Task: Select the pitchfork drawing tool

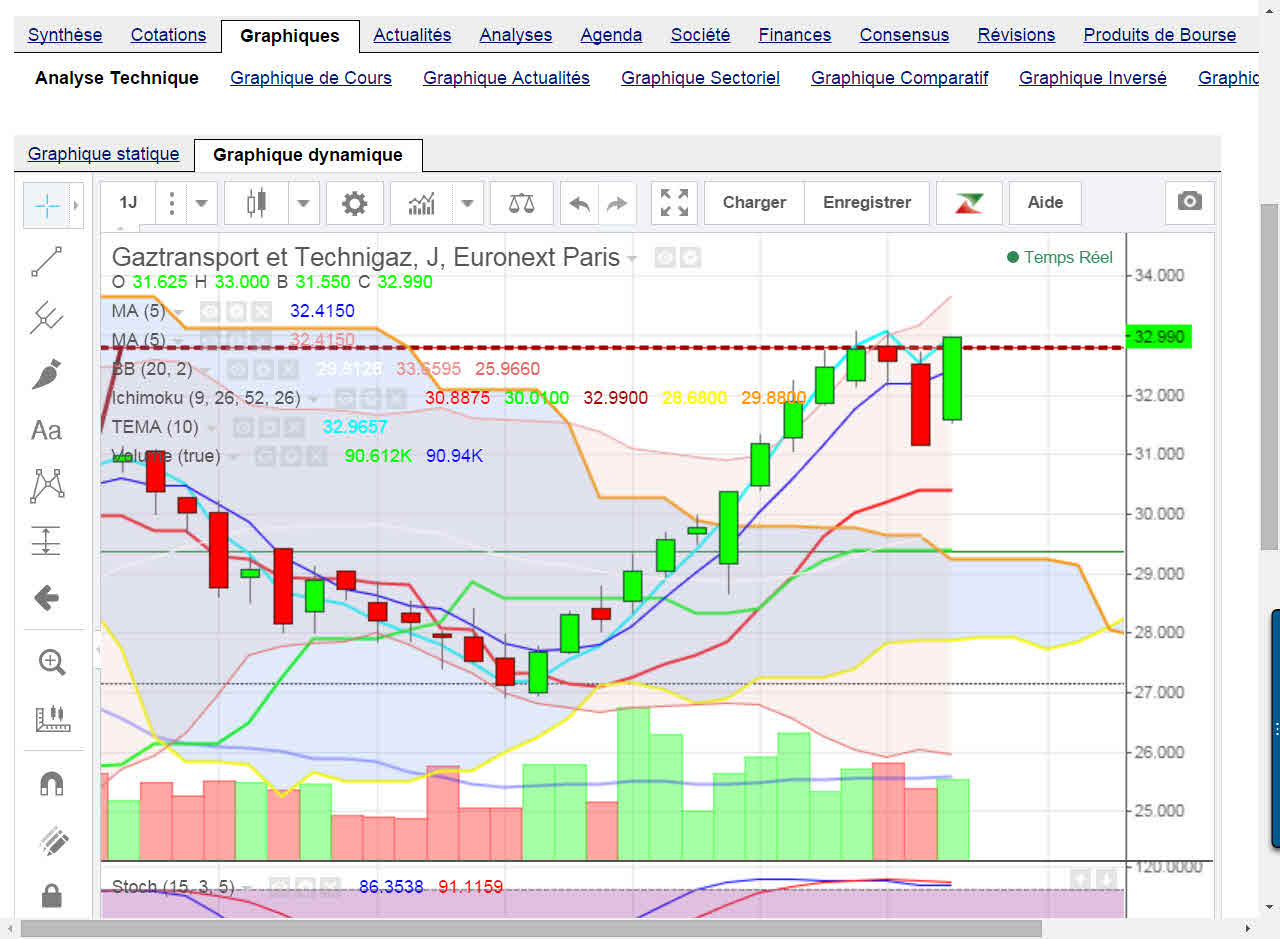Action: (47, 318)
